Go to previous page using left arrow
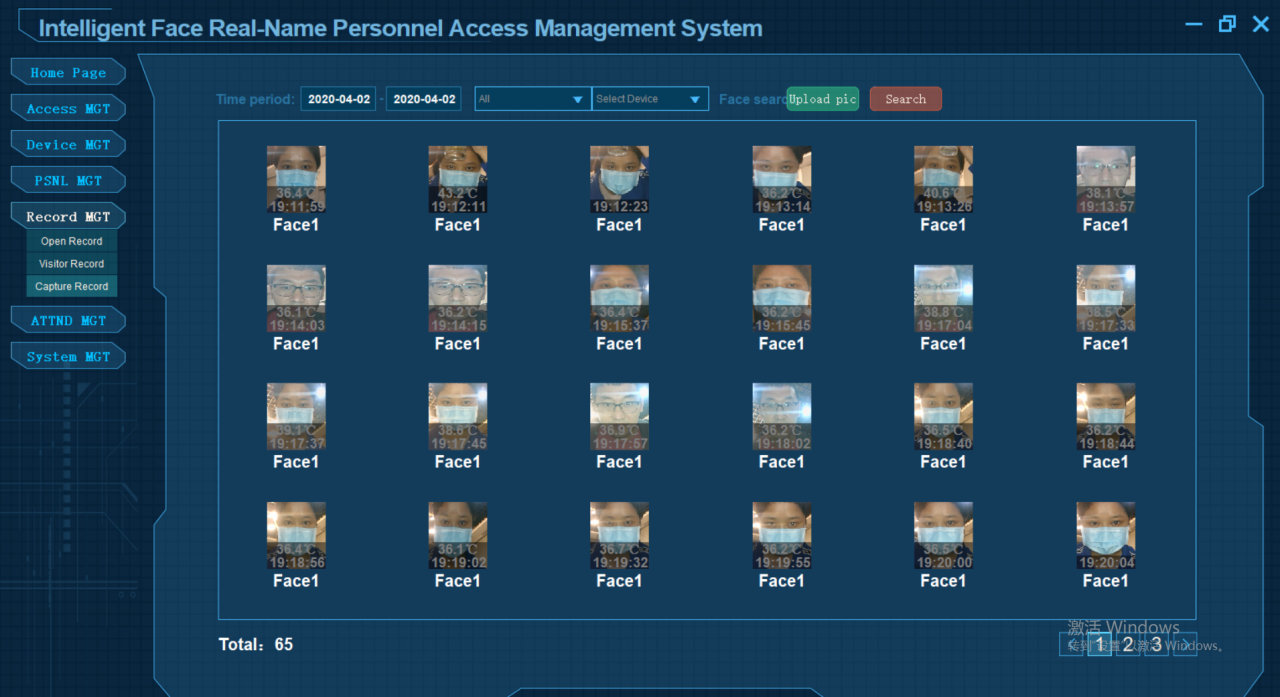The width and height of the screenshot is (1280, 697). pyautogui.click(x=1072, y=645)
